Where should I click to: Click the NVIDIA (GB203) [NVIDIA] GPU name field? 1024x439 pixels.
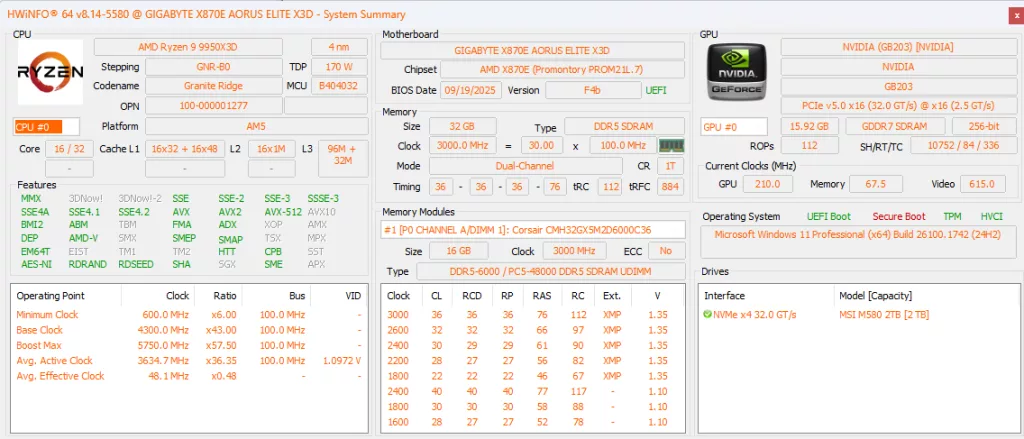(898, 47)
